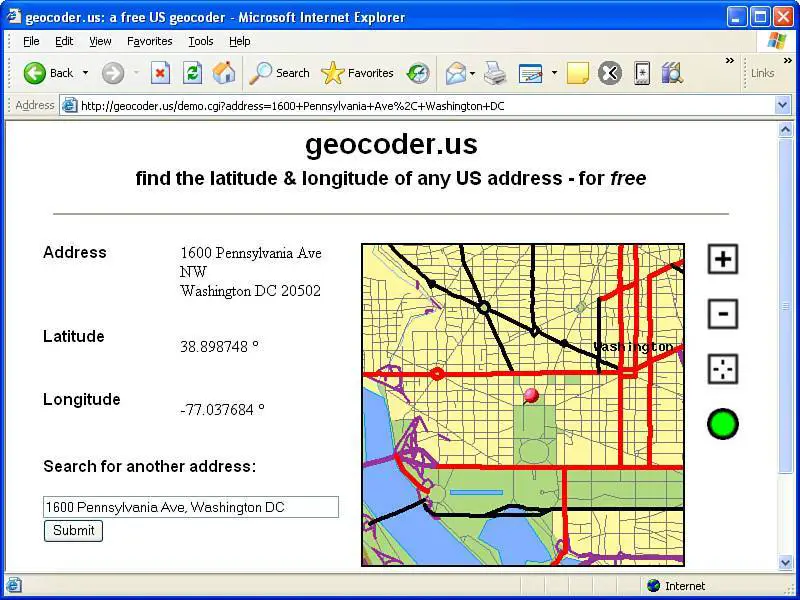Go to Home page via house icon
This screenshot has height=600, width=800.
[224, 73]
